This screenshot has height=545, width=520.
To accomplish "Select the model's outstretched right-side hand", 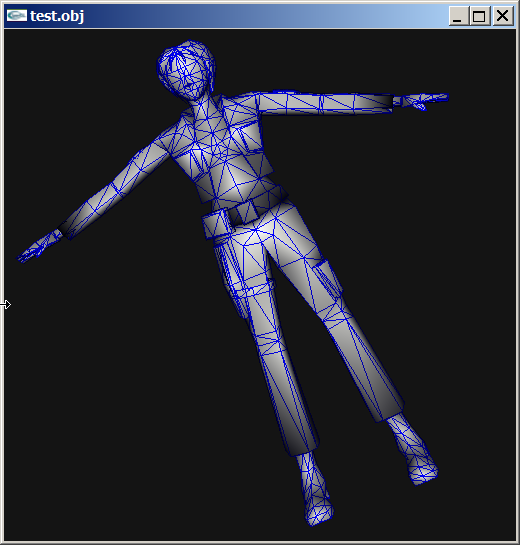I will [x=421, y=101].
